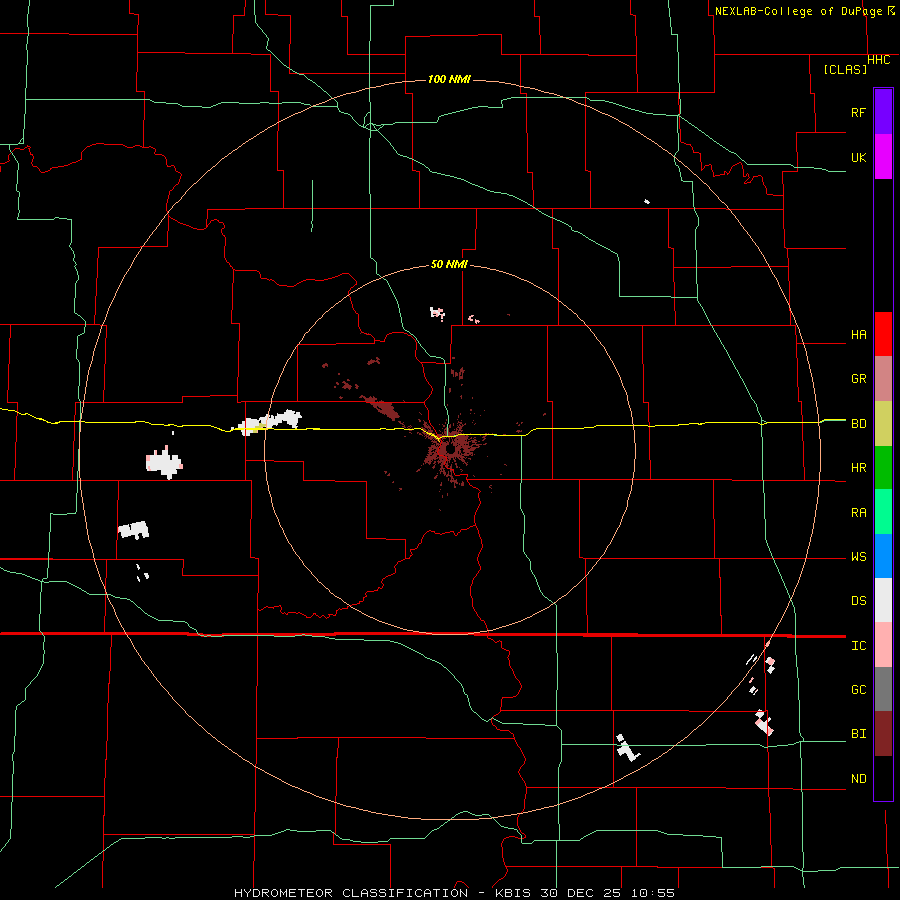Click the DS white legend swatch
Viewport: 900px width, 900px height.
(x=883, y=600)
